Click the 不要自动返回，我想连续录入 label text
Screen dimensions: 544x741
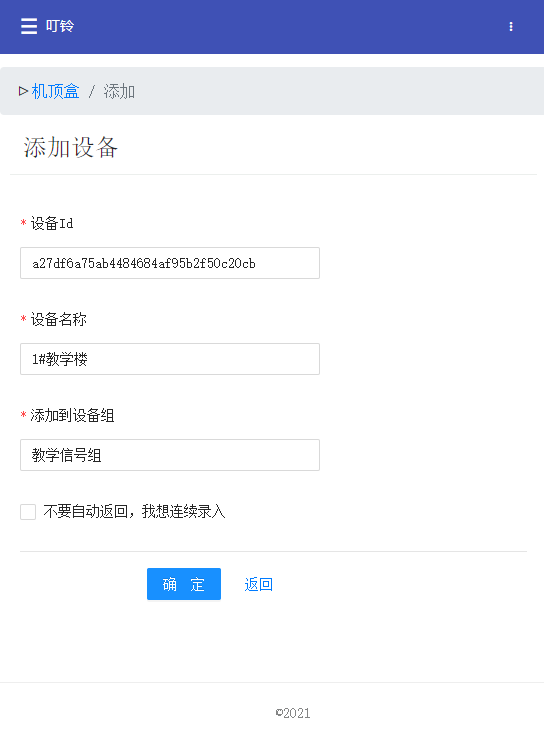[x=134, y=511]
